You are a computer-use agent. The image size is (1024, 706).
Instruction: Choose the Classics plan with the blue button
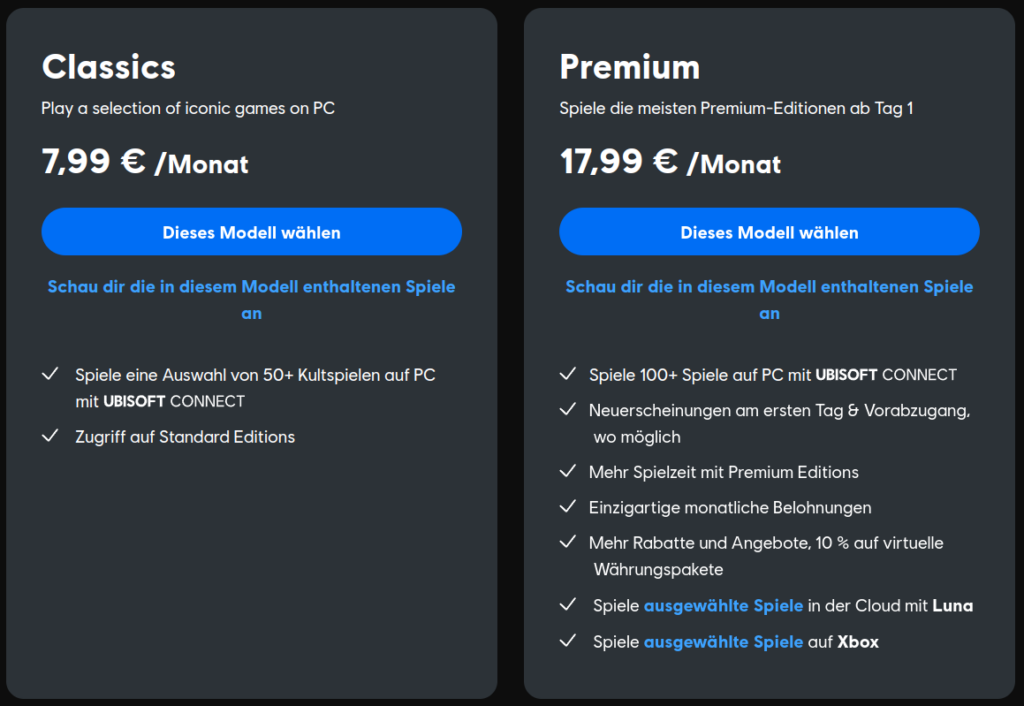pyautogui.click(x=251, y=232)
